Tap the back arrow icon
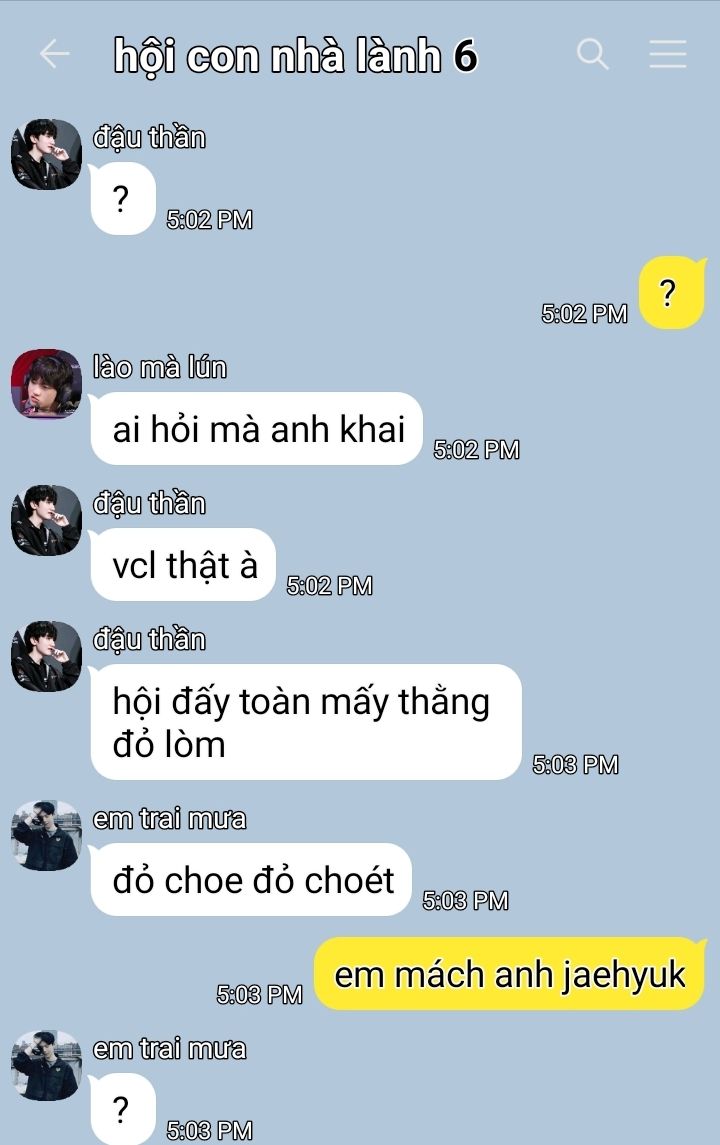The height and width of the screenshot is (1145, 720). coord(54,54)
